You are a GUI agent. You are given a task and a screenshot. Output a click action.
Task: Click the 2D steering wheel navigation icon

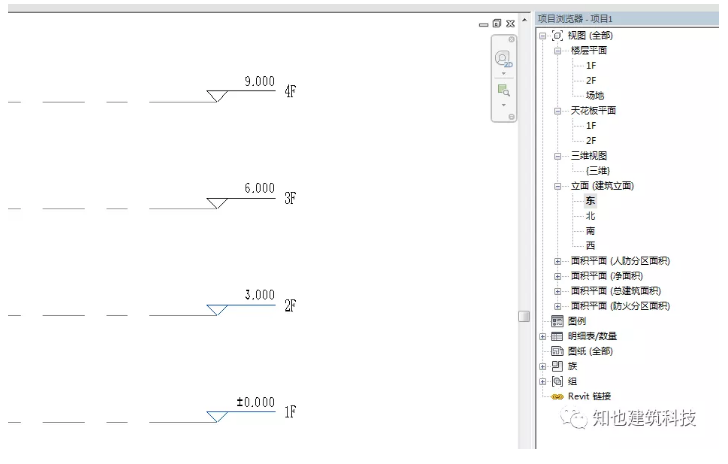point(503,59)
